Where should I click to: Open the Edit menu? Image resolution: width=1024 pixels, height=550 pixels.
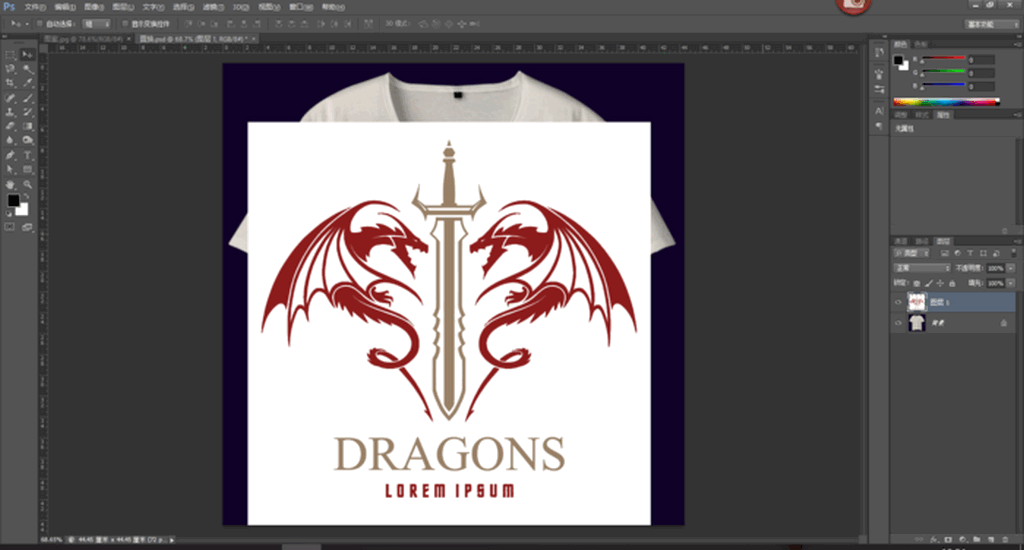65,7
